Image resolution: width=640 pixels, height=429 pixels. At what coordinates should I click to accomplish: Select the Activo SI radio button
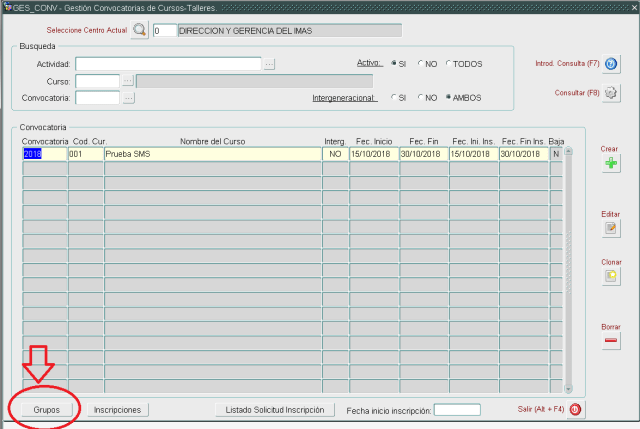[x=395, y=64]
